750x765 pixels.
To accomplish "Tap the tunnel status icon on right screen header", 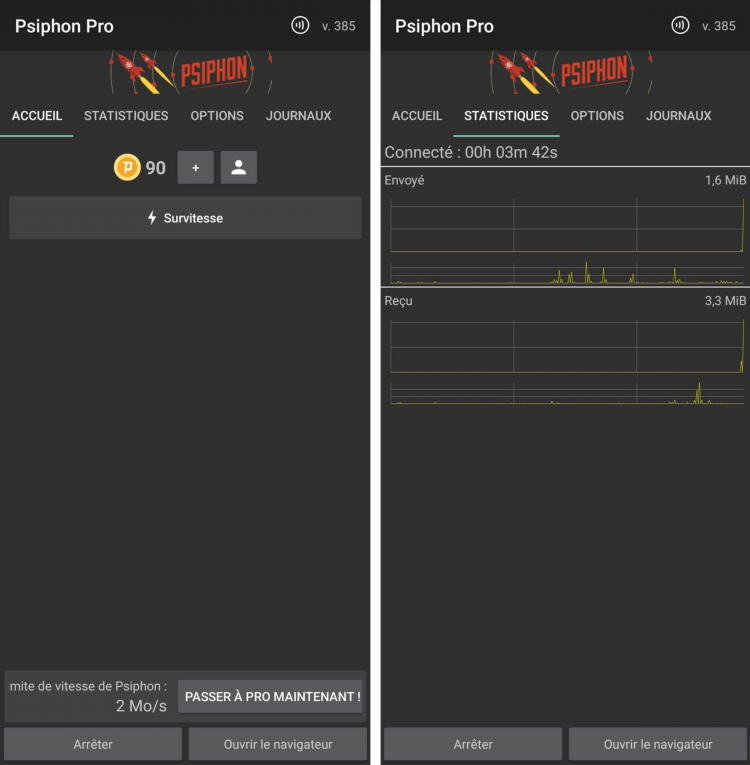I will click(680, 25).
